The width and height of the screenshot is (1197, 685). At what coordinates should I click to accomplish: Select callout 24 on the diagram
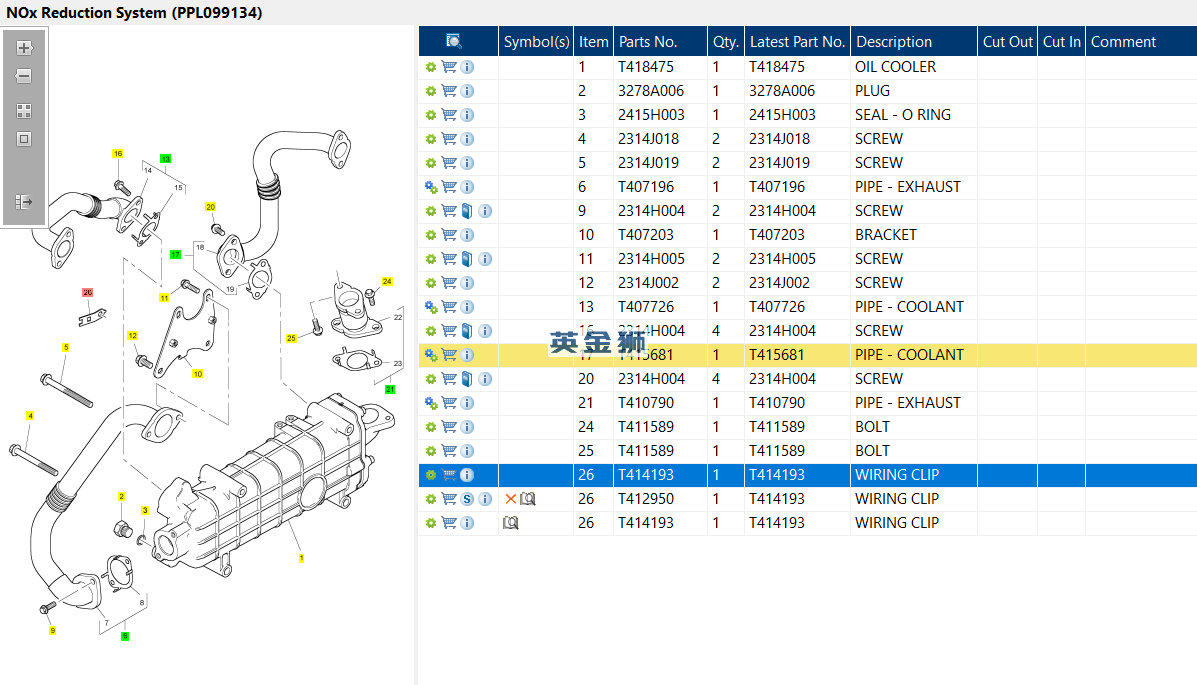click(387, 282)
